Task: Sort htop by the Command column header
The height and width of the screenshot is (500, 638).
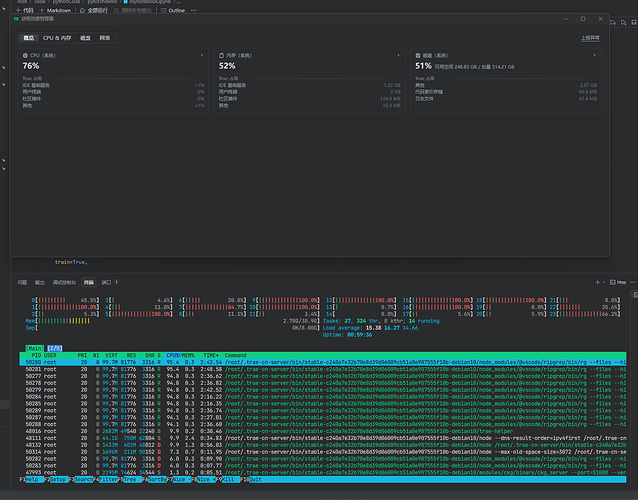Action: (236, 355)
